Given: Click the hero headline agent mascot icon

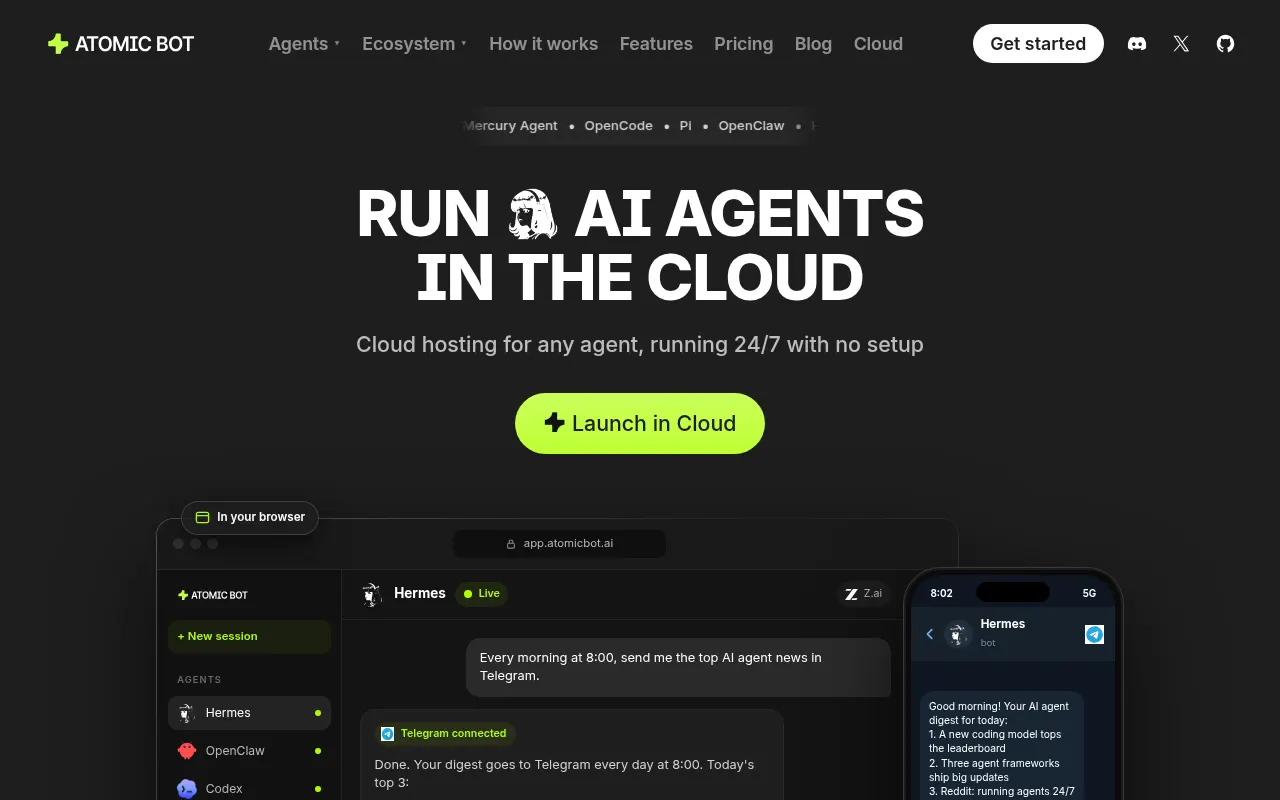Looking at the screenshot, I should [x=532, y=214].
